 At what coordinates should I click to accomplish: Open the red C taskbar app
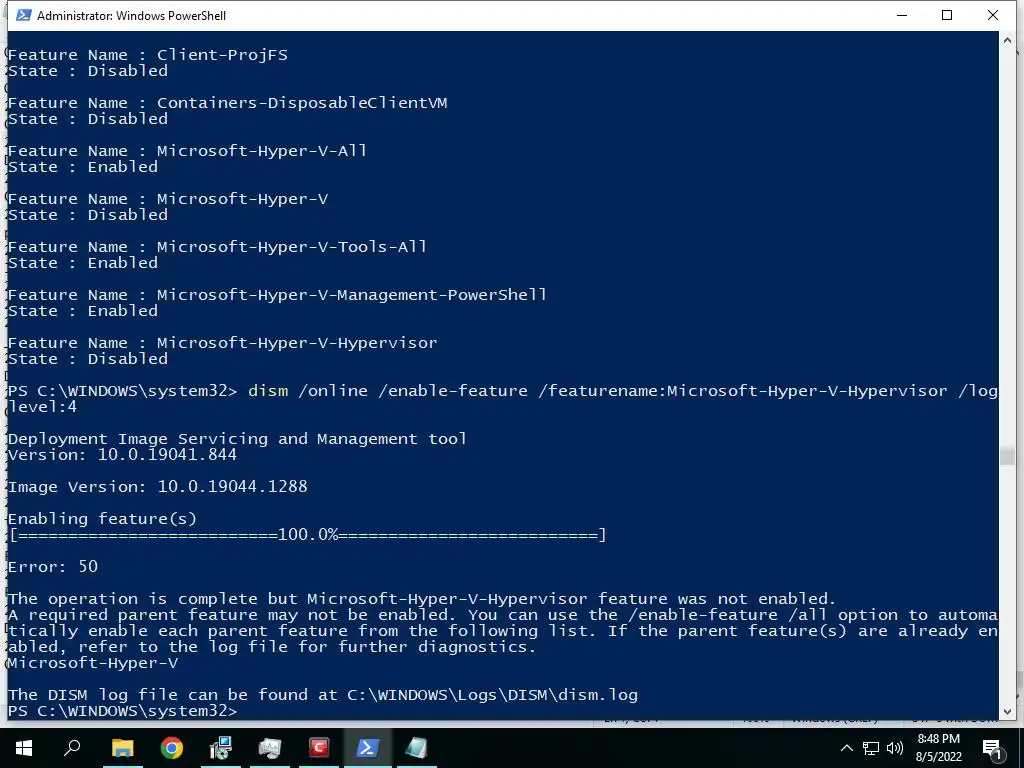pyautogui.click(x=319, y=748)
